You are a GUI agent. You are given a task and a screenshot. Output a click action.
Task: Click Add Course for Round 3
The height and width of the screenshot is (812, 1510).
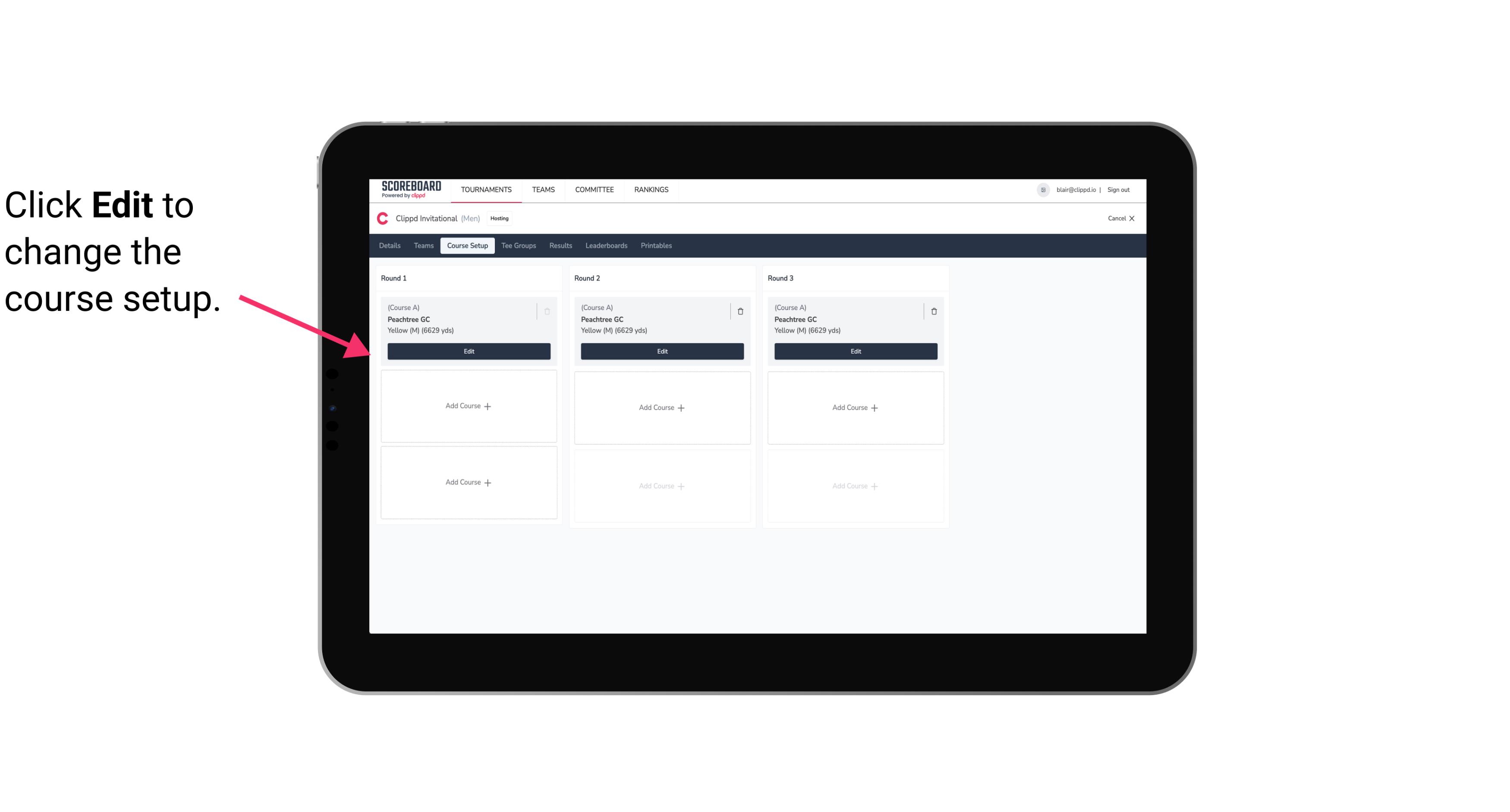click(x=855, y=407)
